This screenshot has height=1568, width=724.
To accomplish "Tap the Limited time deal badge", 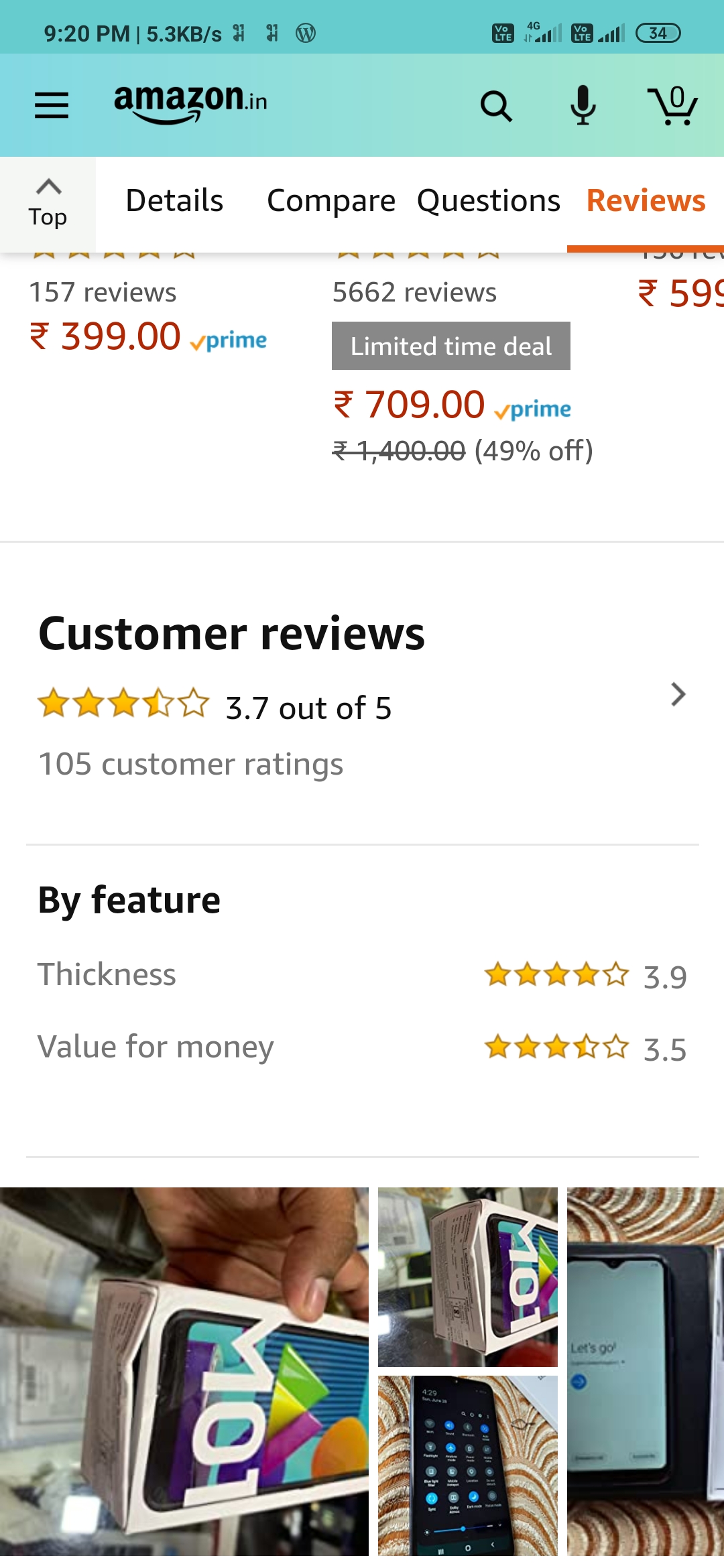I will coord(450,346).
